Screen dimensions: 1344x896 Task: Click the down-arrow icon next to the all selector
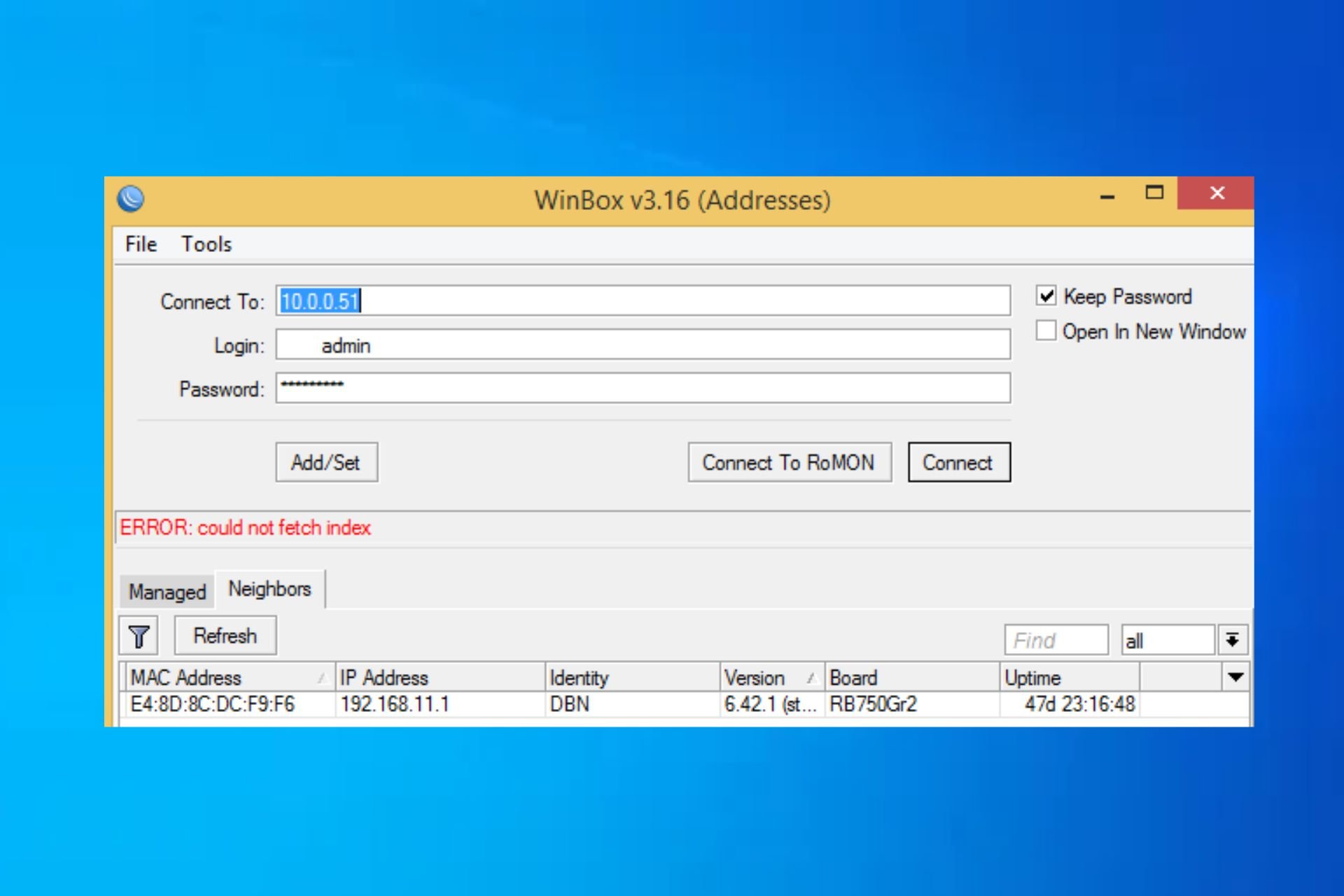(1233, 638)
